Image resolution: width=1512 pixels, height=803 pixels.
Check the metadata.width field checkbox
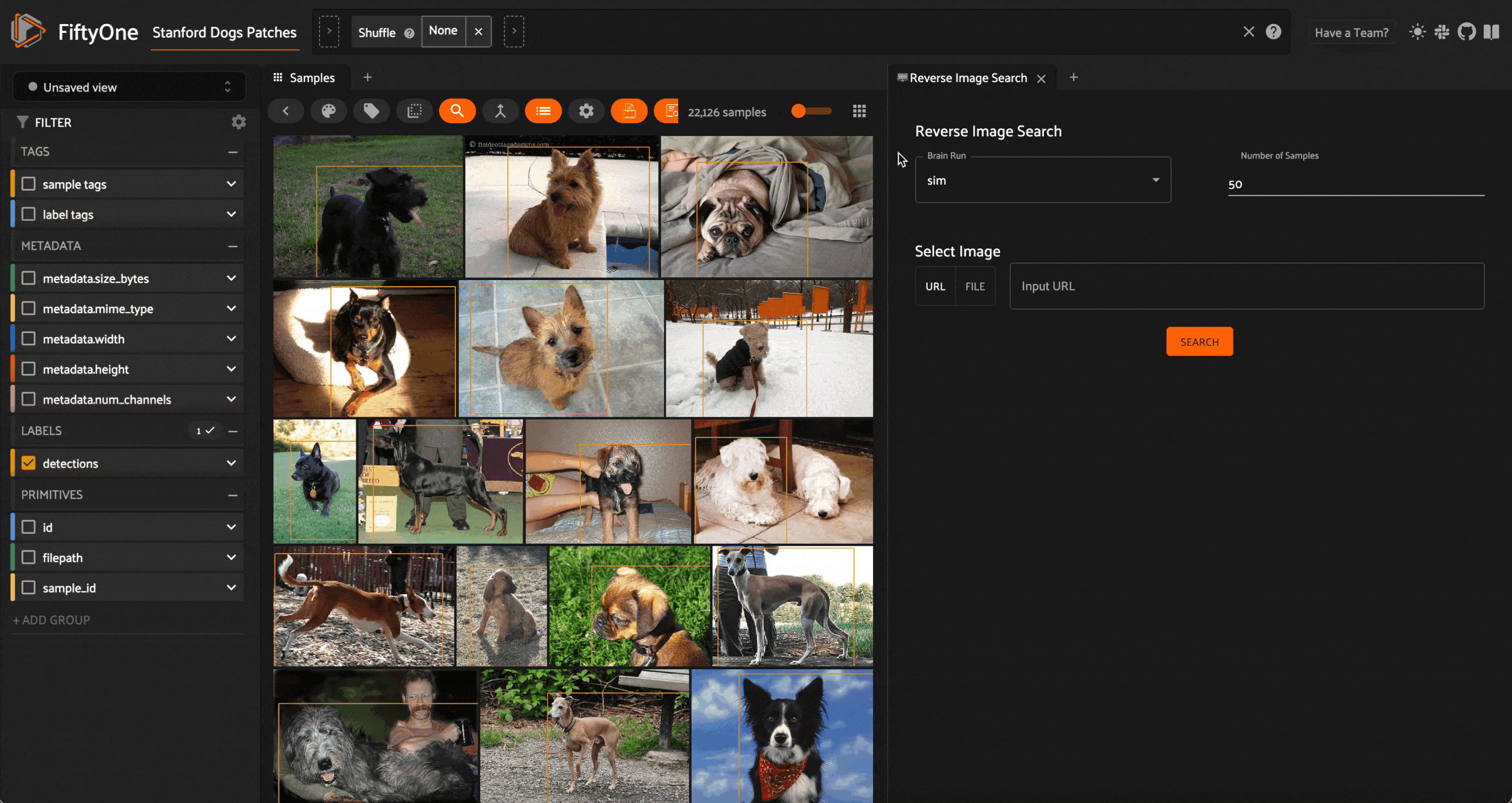click(x=28, y=339)
